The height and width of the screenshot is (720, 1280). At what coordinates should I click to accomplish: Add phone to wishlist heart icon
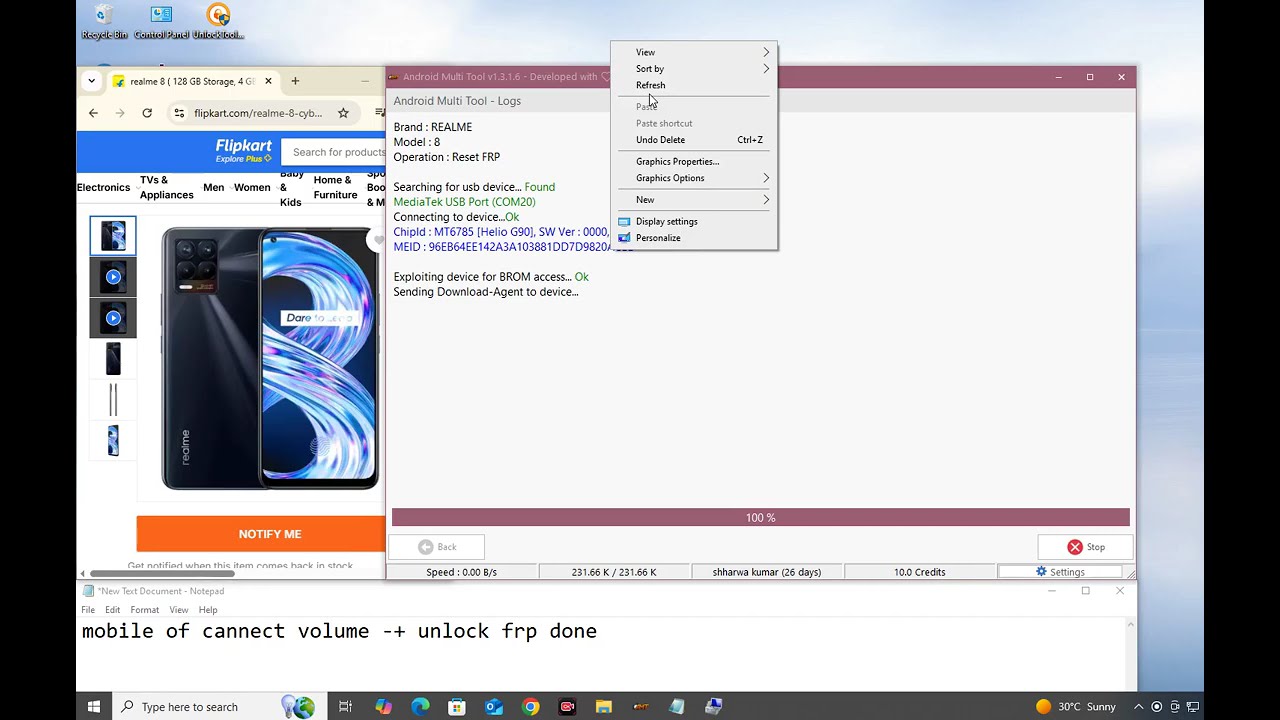pyautogui.click(x=377, y=240)
